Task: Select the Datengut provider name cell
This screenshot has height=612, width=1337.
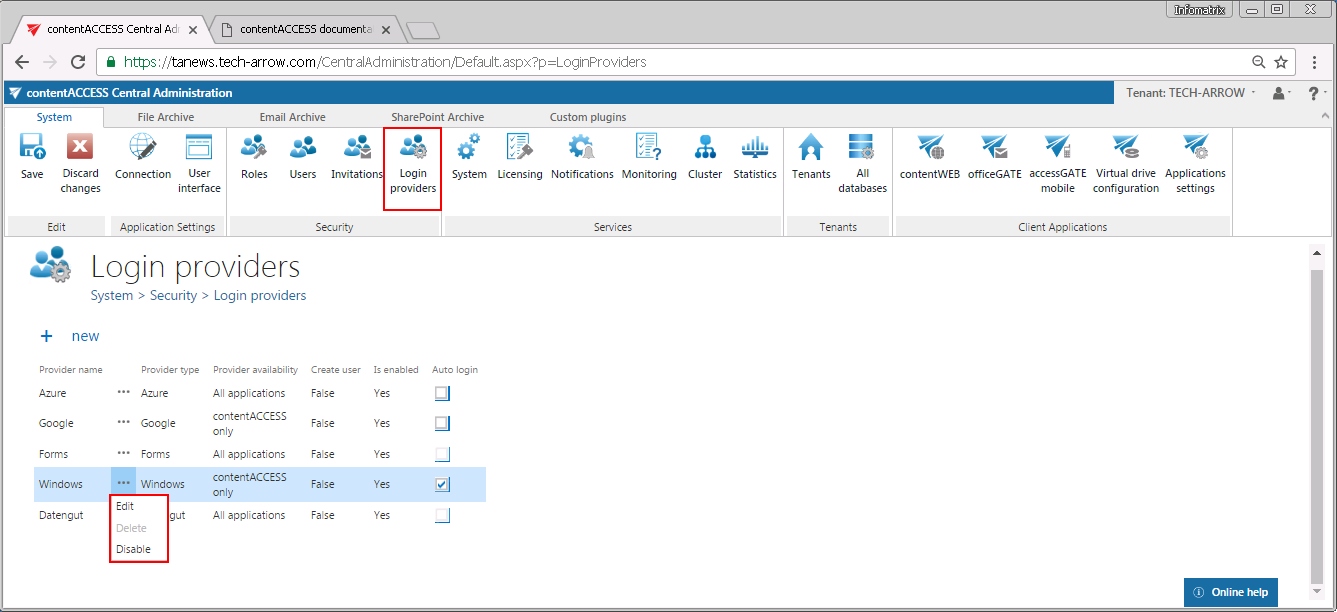Action: pyautogui.click(x=61, y=515)
